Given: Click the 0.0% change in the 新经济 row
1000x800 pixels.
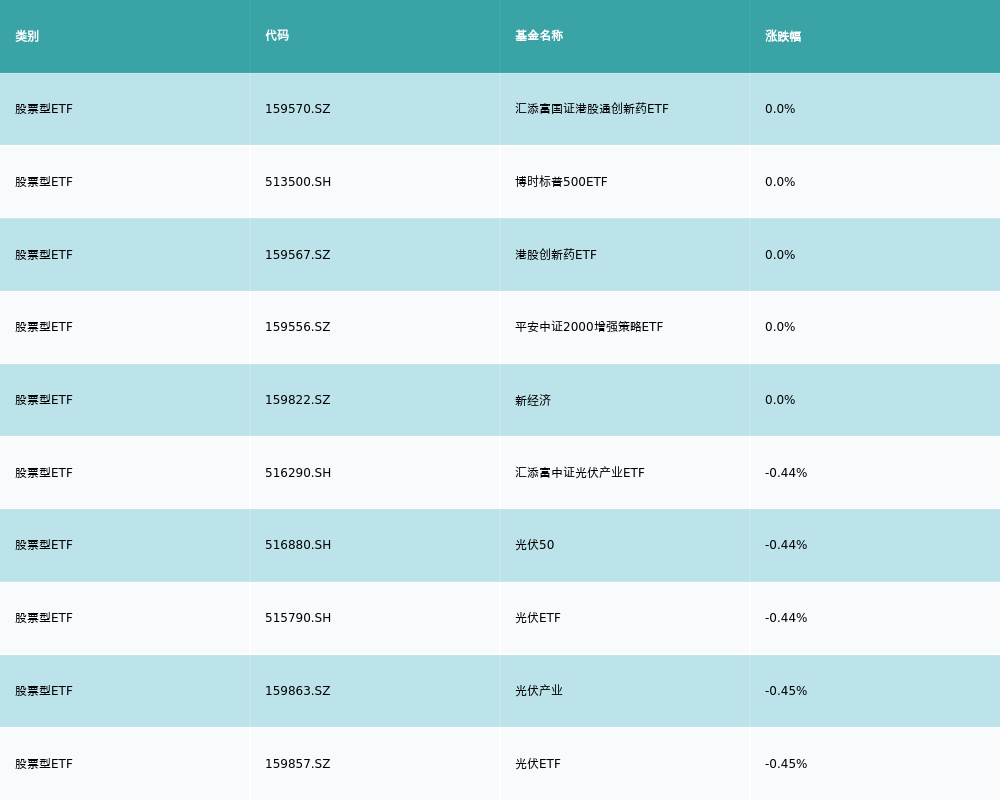Looking at the screenshot, I should pos(780,400).
